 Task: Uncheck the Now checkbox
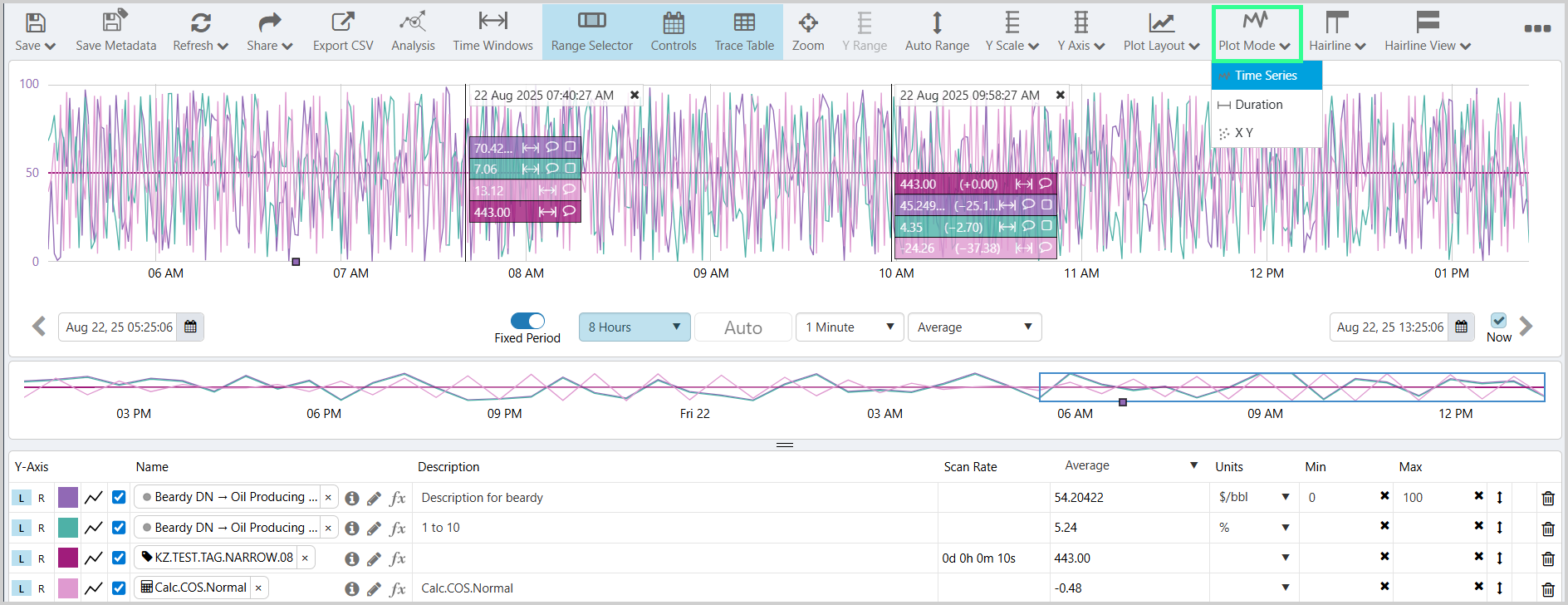click(1498, 321)
